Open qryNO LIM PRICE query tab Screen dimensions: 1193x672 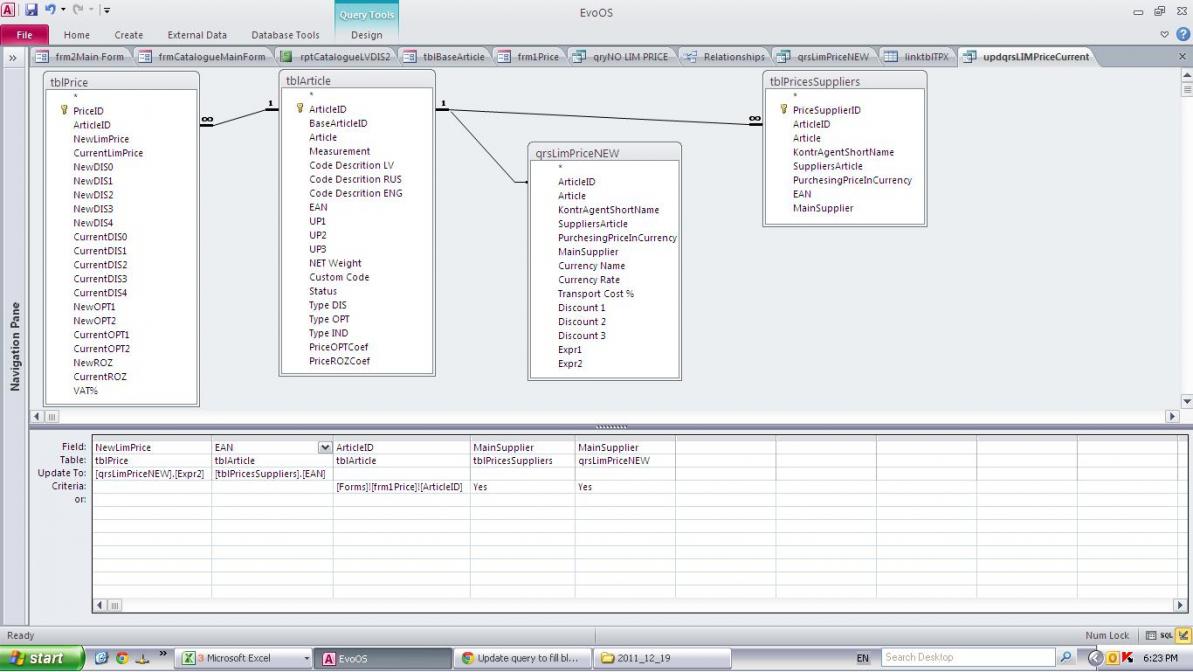(x=622, y=57)
